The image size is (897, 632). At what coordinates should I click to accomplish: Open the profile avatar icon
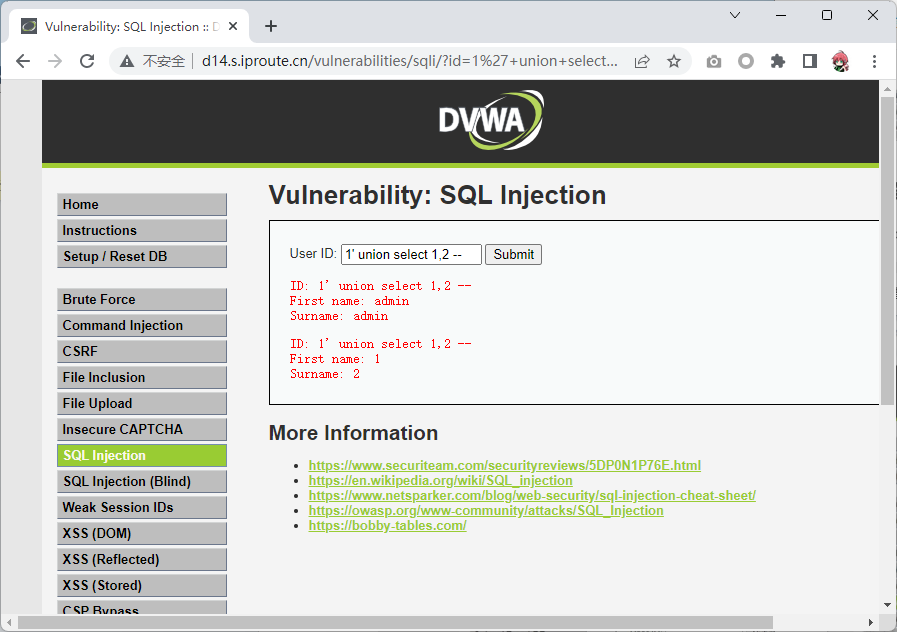tap(841, 61)
